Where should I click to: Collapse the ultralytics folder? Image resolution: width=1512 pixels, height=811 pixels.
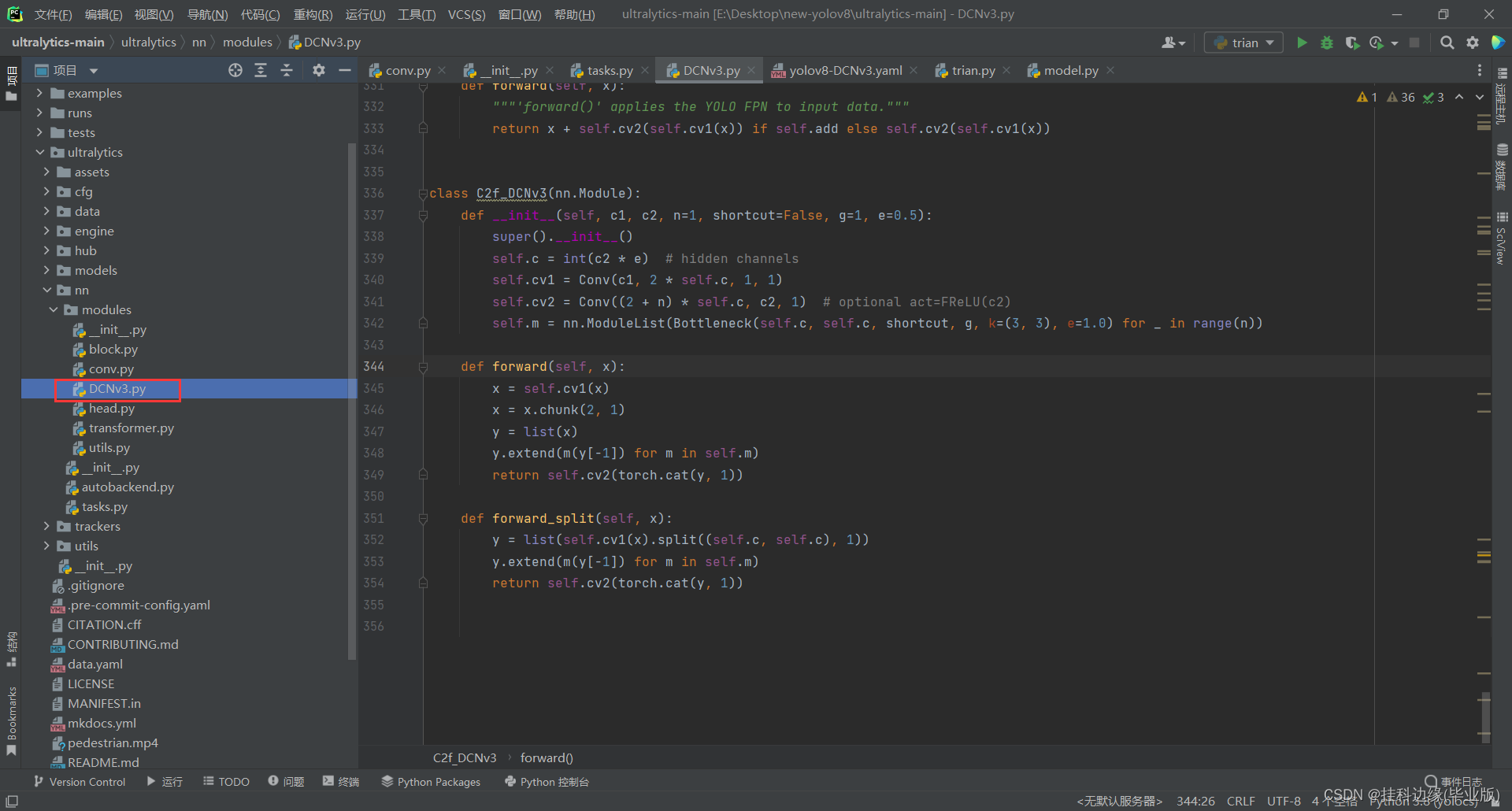pos(39,152)
